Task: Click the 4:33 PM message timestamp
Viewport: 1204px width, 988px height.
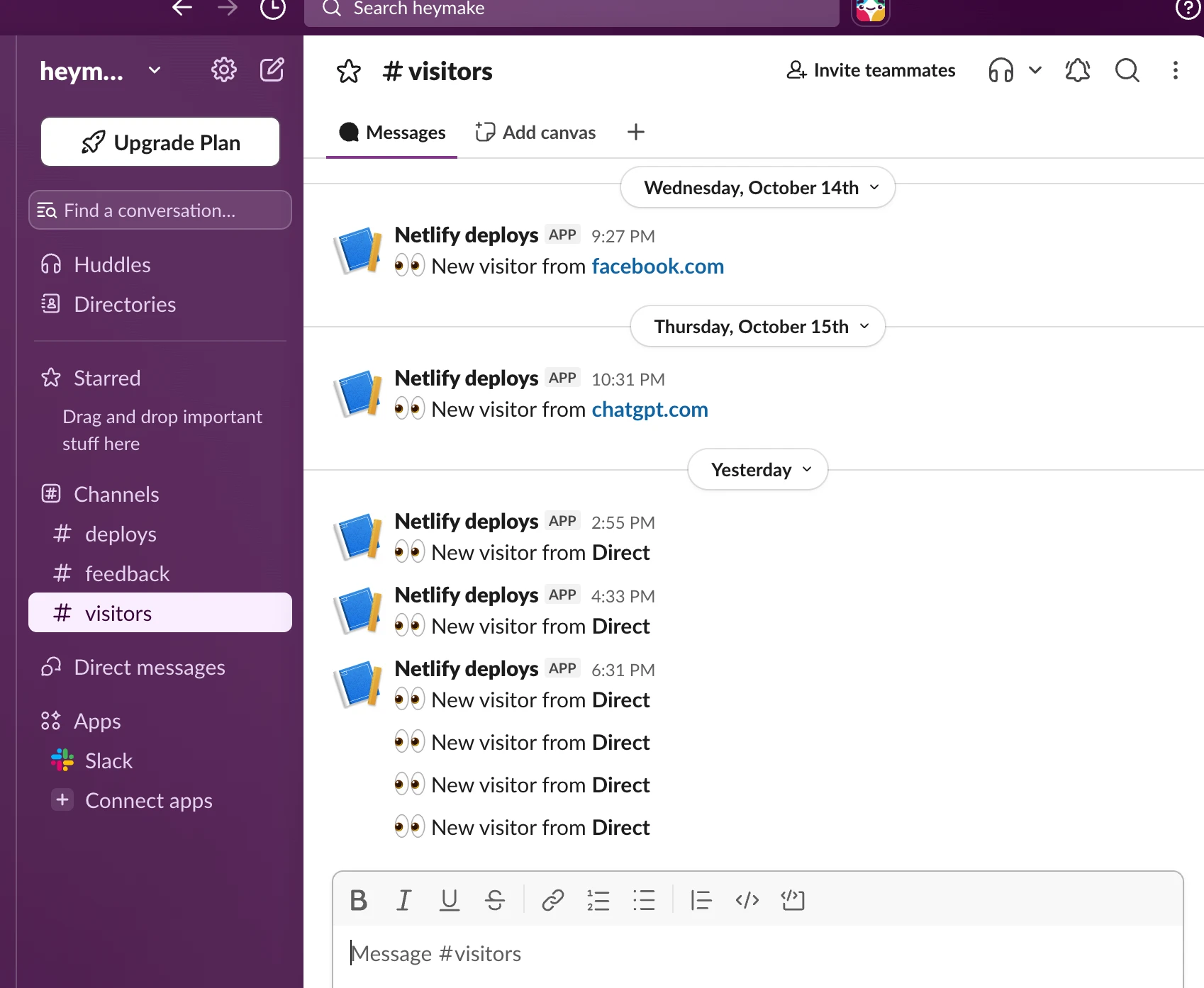Action: [x=623, y=596]
